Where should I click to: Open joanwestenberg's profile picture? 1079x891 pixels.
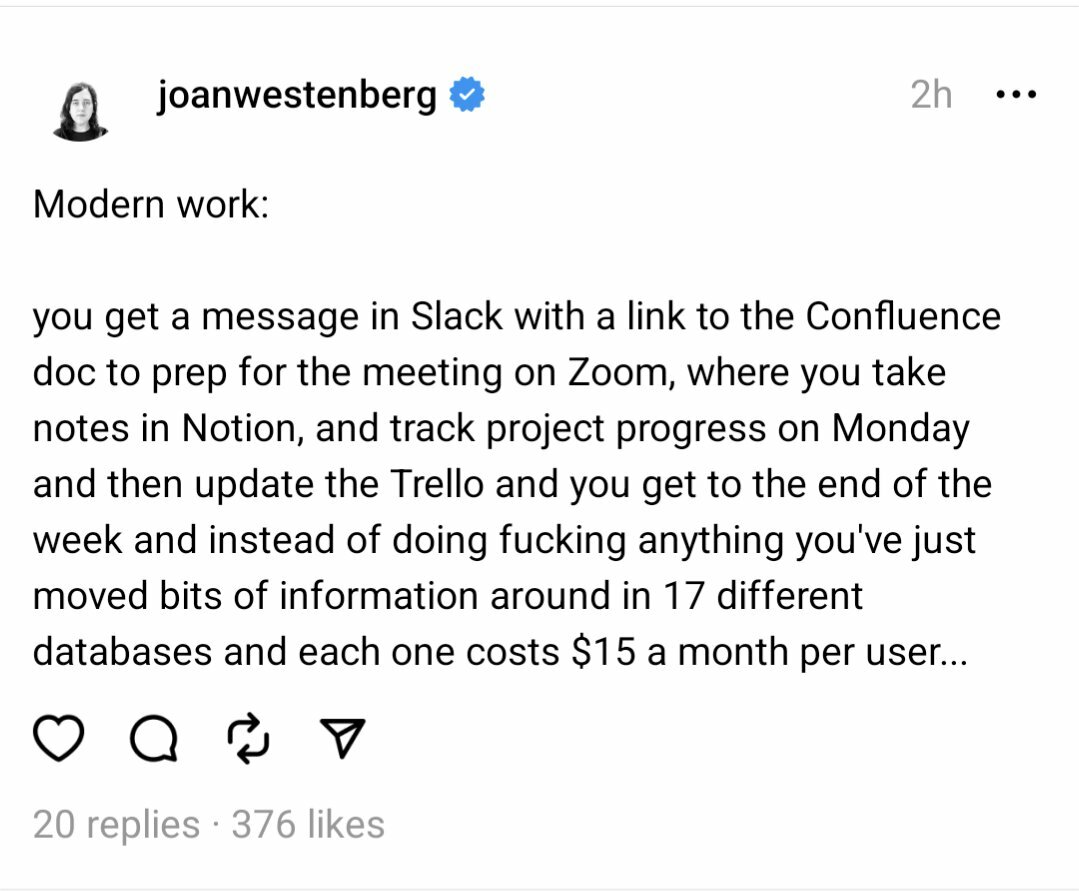(81, 111)
